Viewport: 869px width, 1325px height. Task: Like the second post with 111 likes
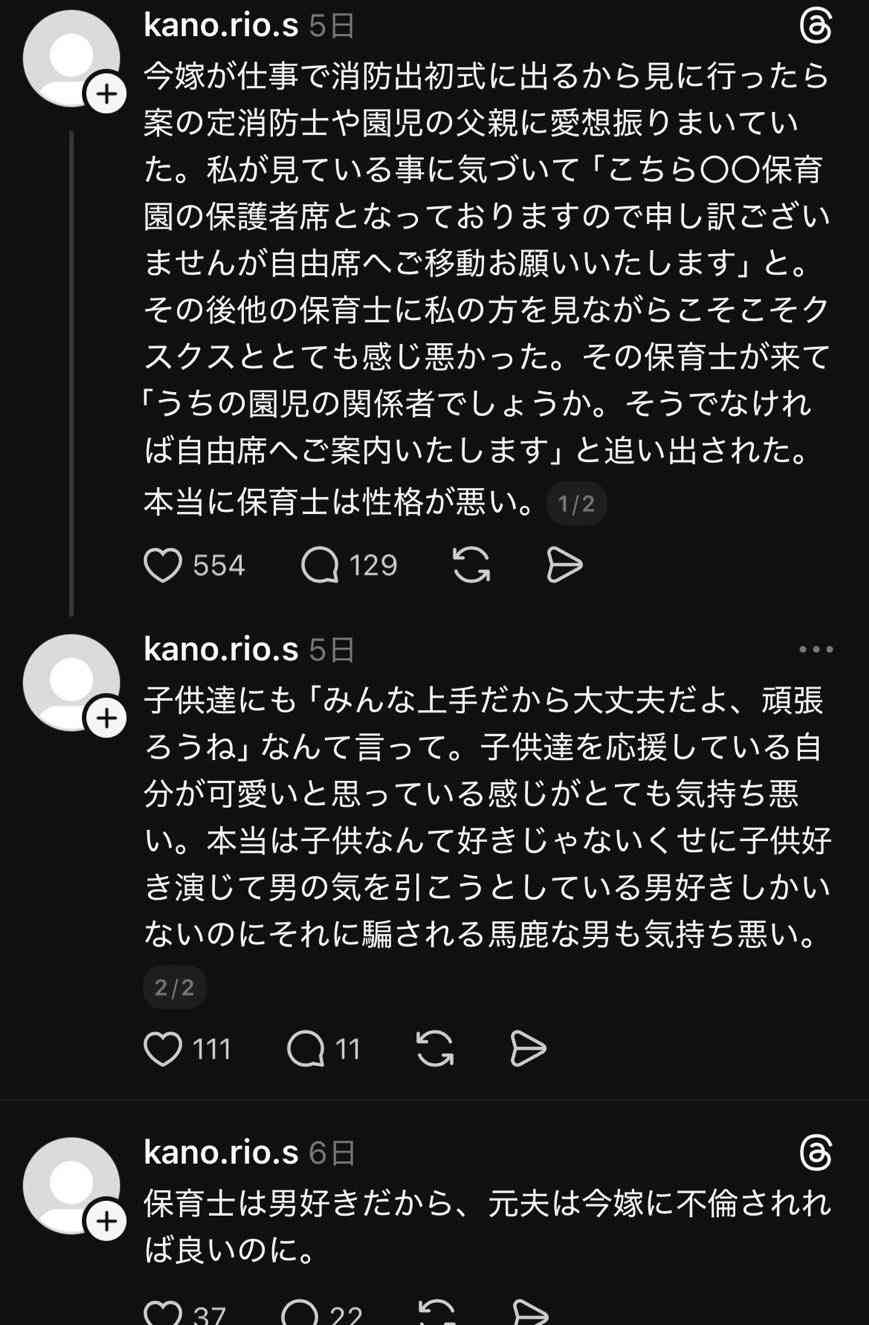(x=163, y=1049)
